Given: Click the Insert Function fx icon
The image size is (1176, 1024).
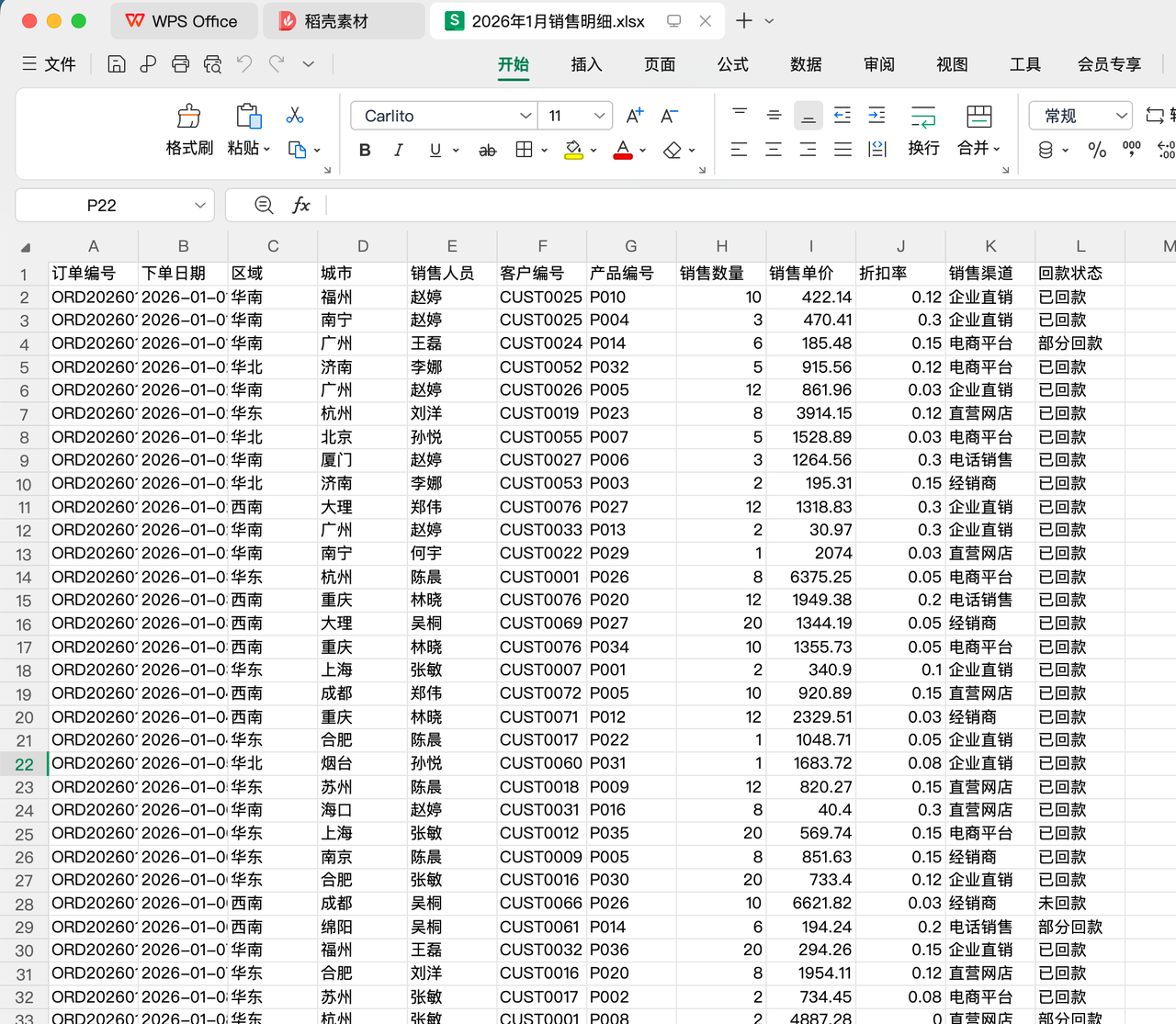Looking at the screenshot, I should 300,205.
